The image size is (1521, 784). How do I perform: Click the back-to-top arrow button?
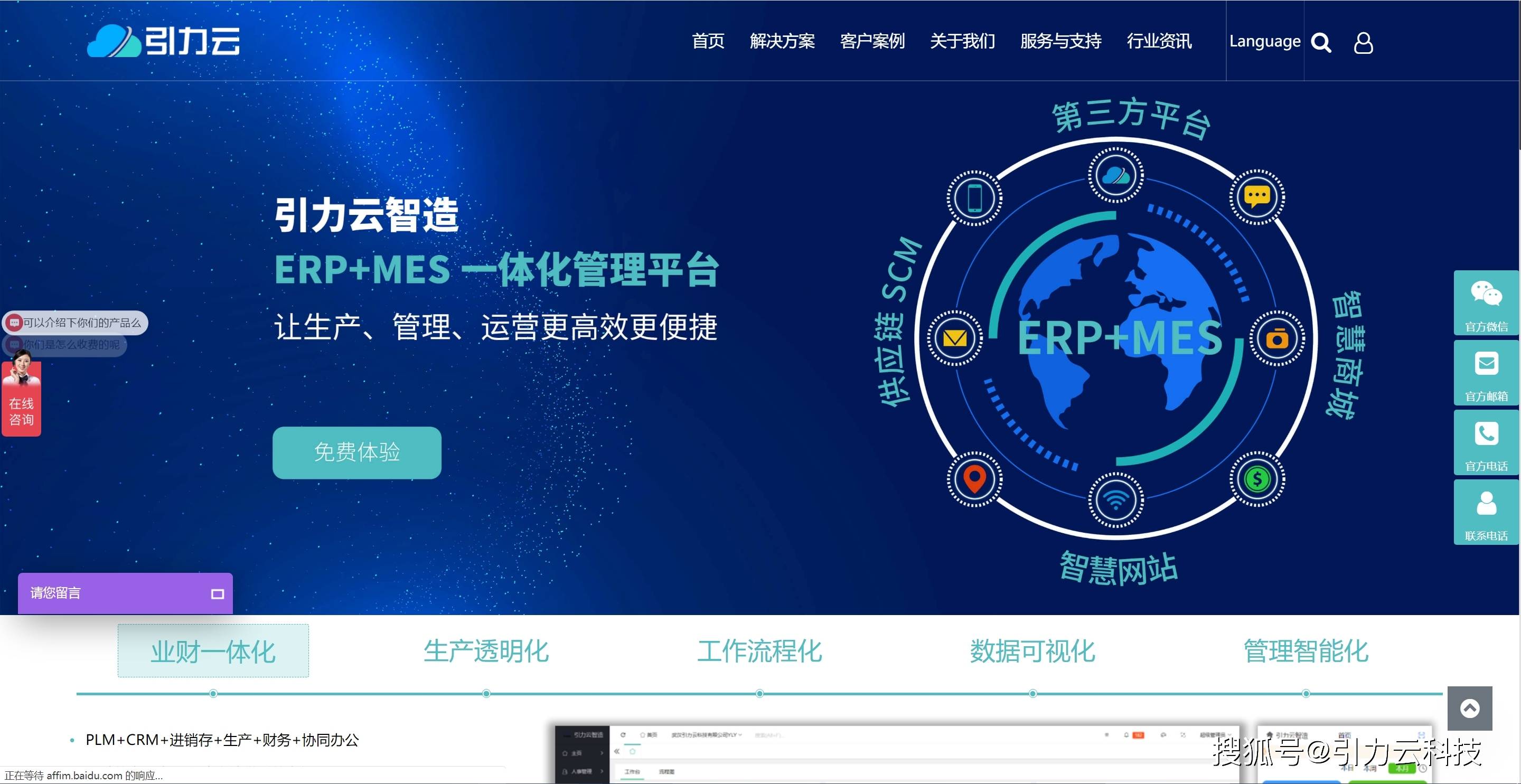[1470, 709]
